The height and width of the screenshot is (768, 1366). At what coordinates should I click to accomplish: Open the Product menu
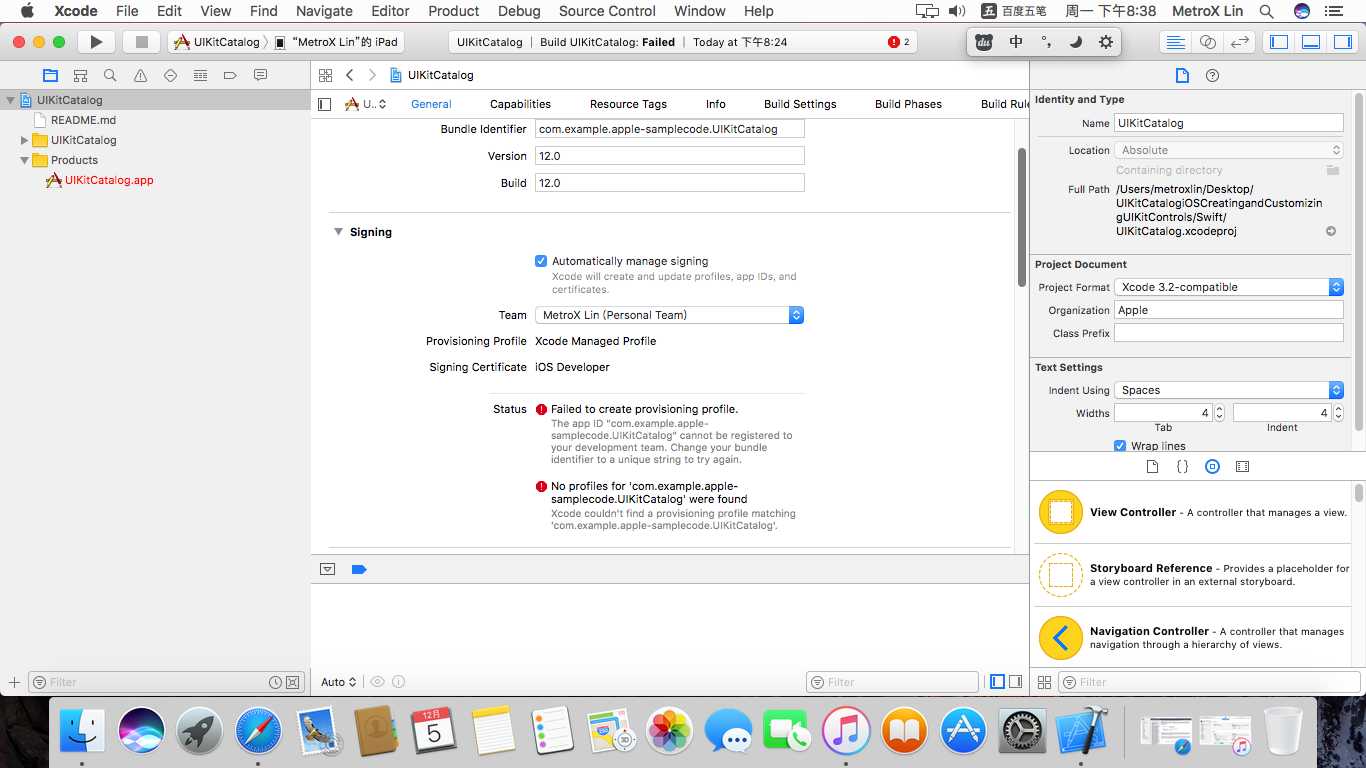[453, 11]
